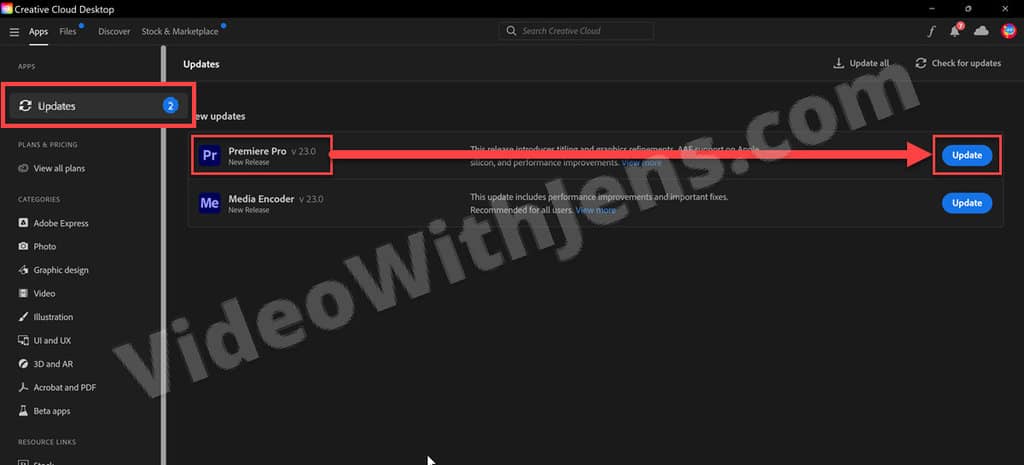The height and width of the screenshot is (465, 1024).
Task: Check cloud sync status icon
Action: (981, 31)
